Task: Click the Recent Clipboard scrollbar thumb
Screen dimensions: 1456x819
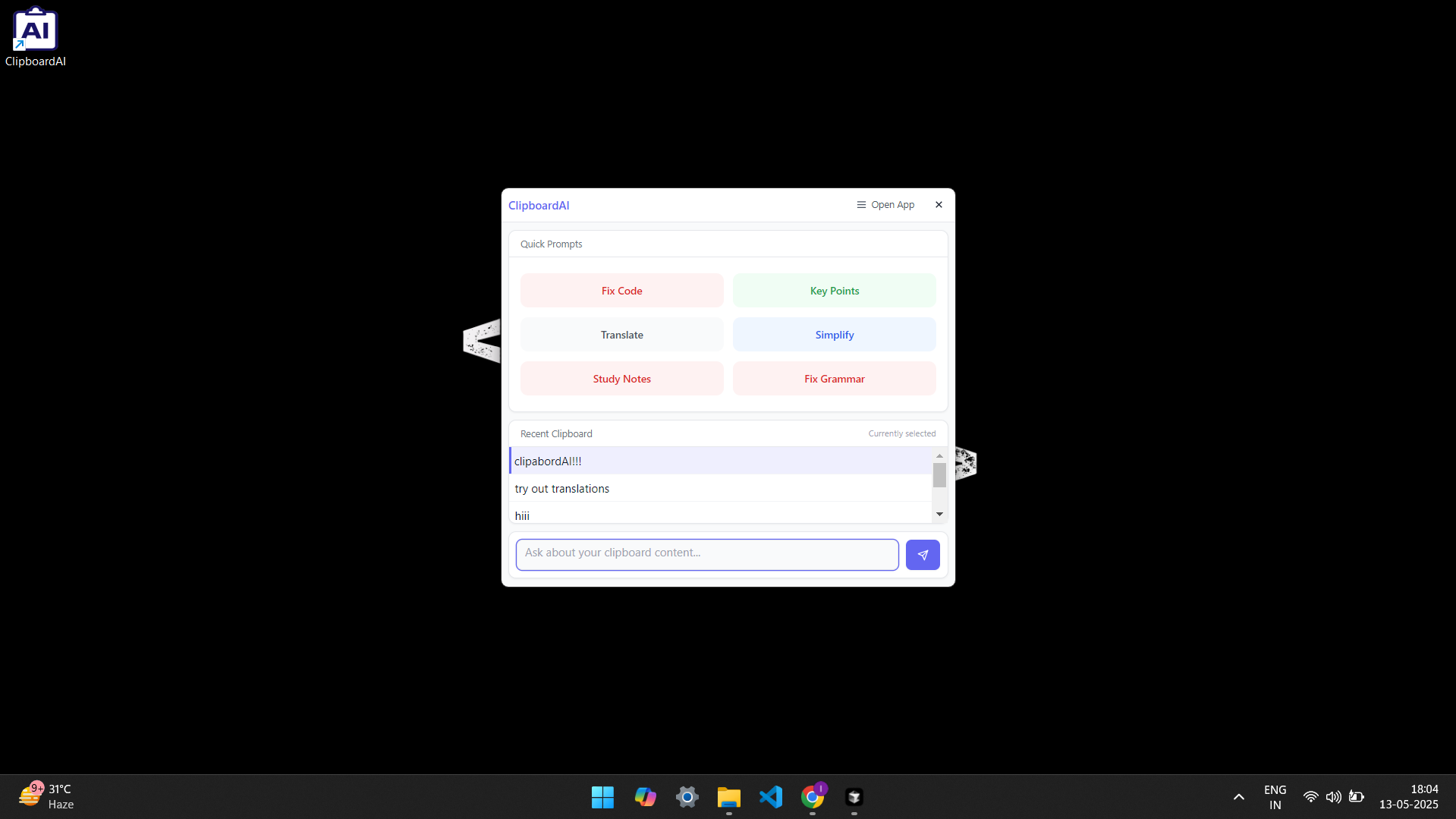Action: [x=939, y=475]
